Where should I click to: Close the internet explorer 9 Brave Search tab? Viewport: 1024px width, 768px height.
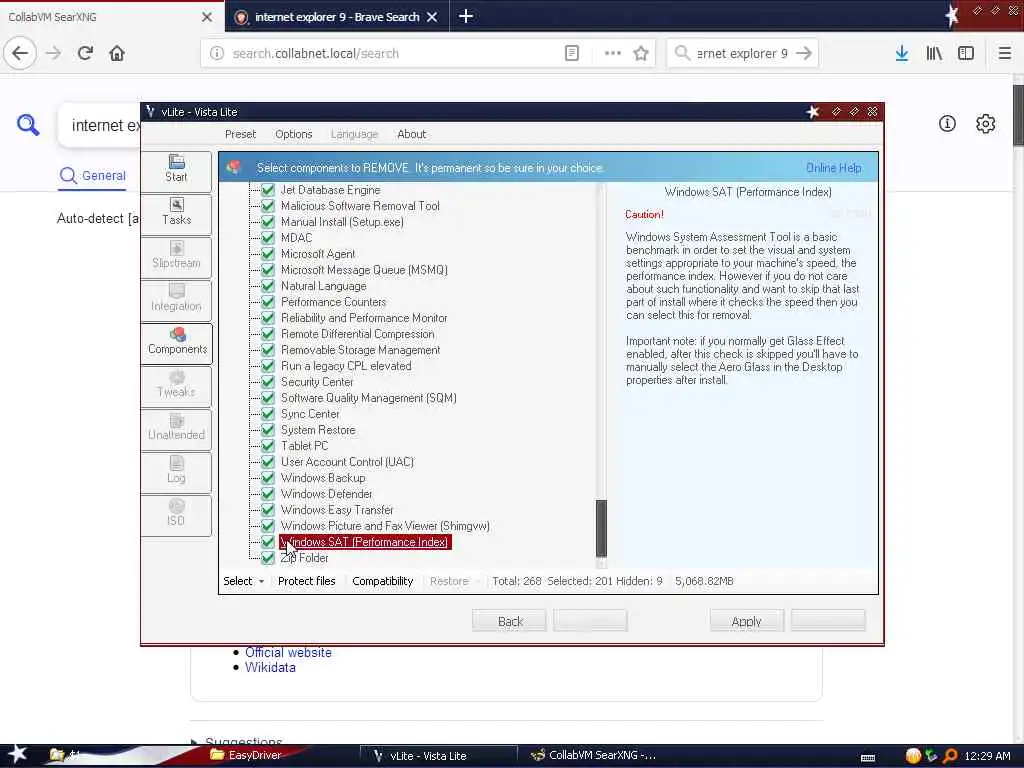click(x=432, y=17)
